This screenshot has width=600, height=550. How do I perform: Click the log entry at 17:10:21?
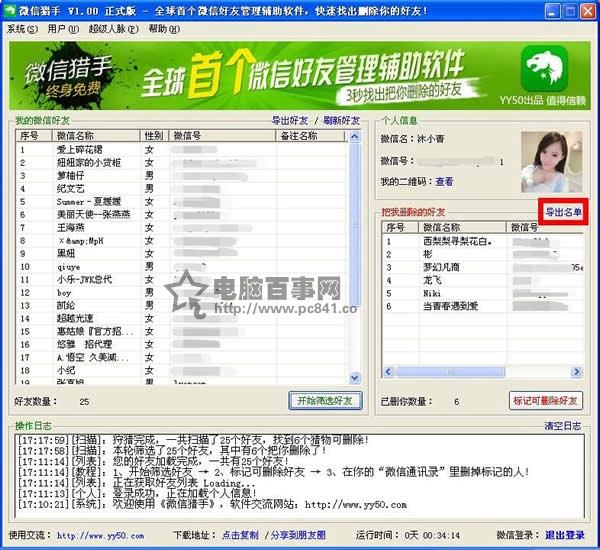click(x=212, y=504)
